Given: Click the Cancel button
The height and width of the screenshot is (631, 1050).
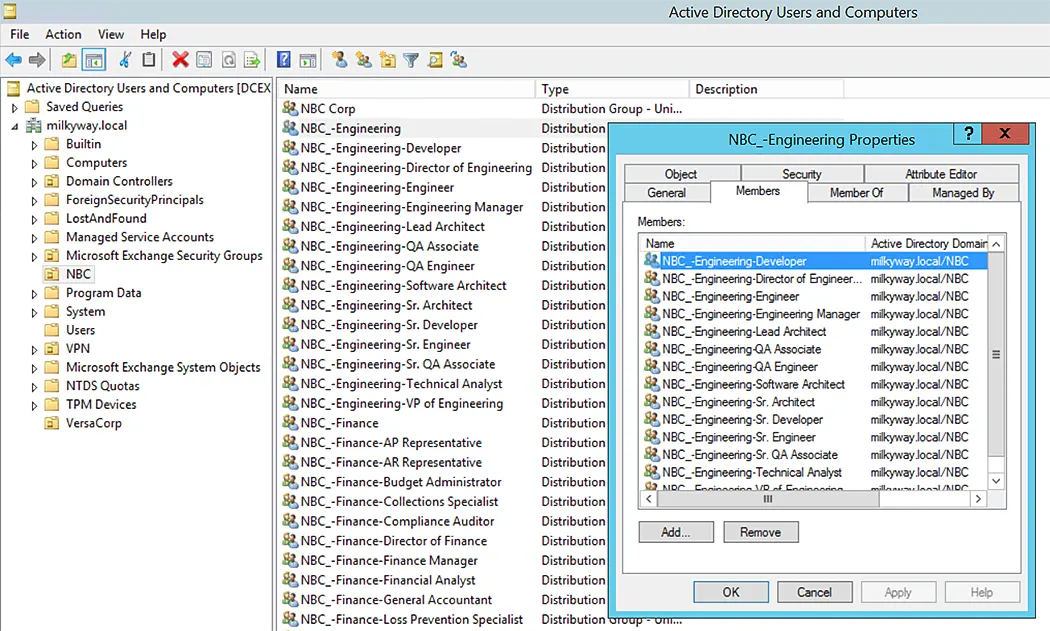Looking at the screenshot, I should pos(814,592).
